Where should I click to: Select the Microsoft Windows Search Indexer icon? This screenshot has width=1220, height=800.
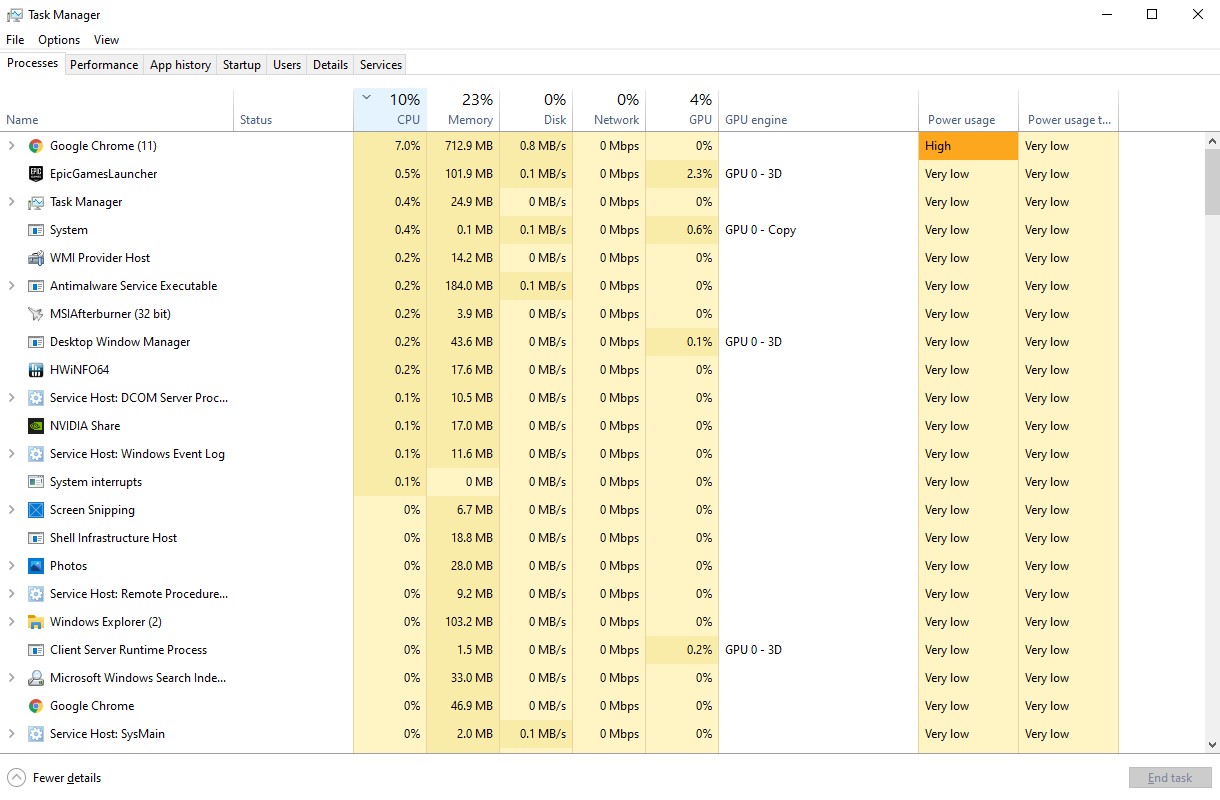[x=36, y=678]
